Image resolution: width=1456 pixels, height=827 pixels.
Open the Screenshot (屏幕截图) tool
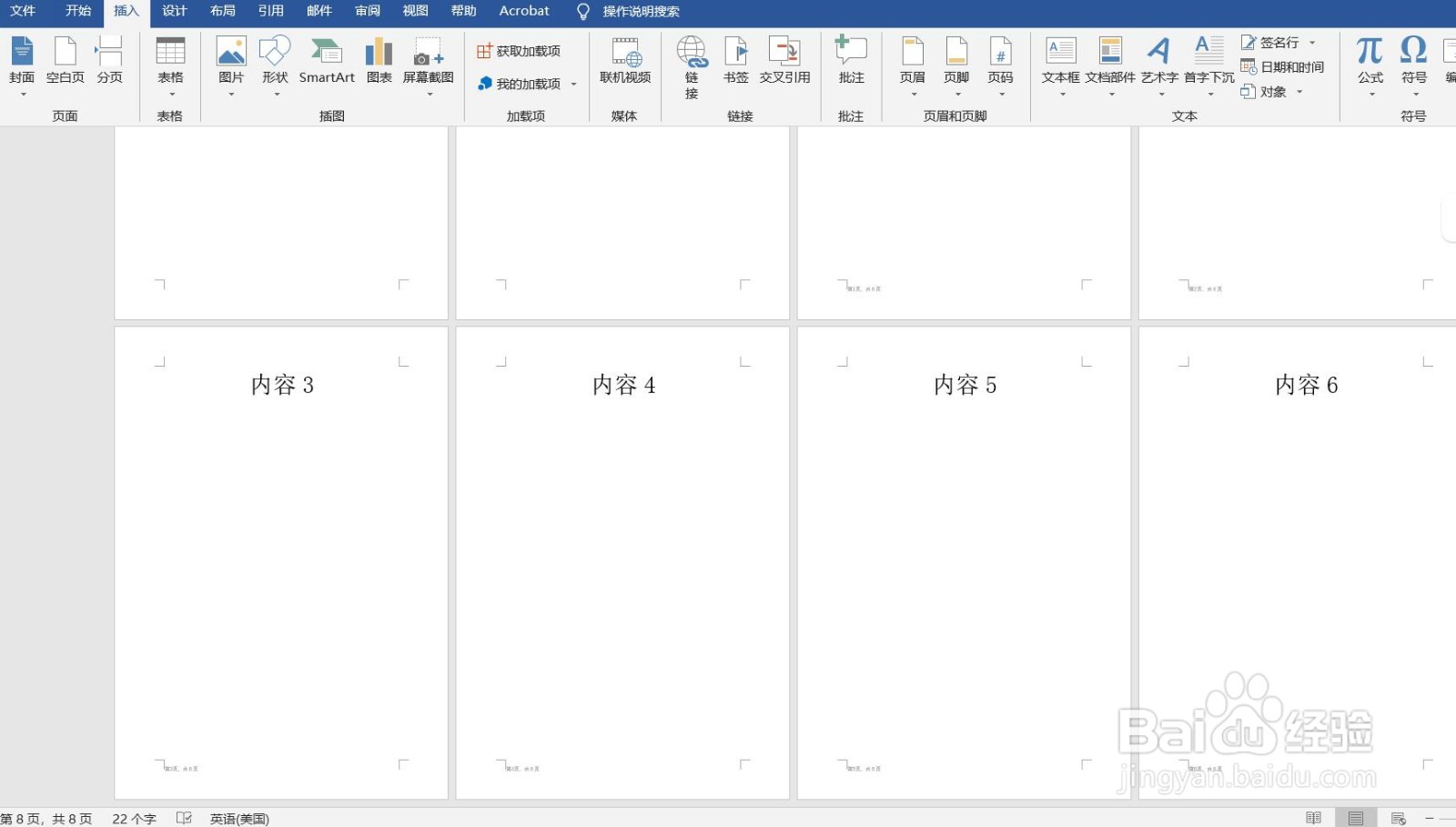(x=429, y=66)
